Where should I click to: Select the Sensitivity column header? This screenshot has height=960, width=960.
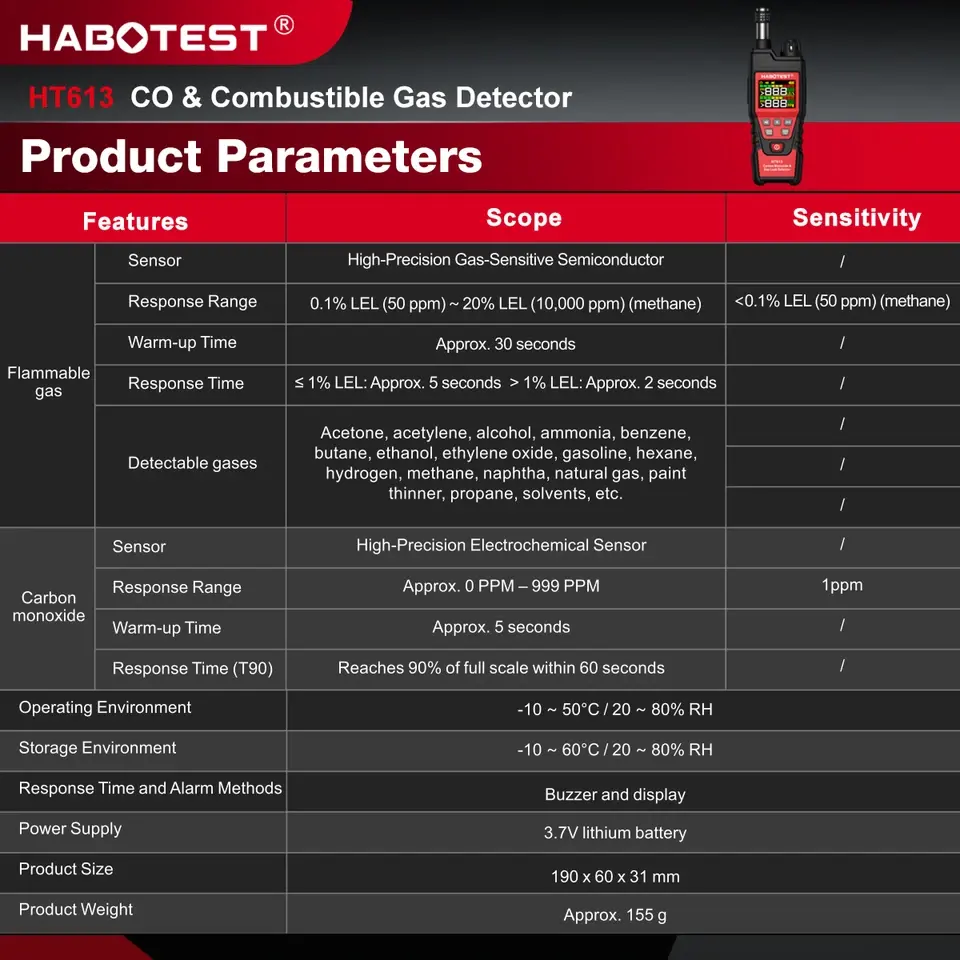pos(857,218)
